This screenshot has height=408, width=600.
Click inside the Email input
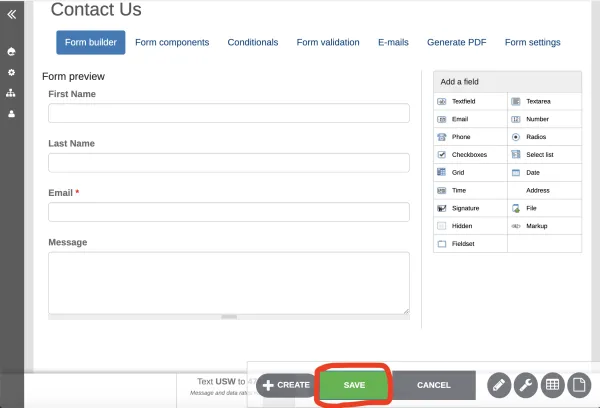(x=229, y=212)
